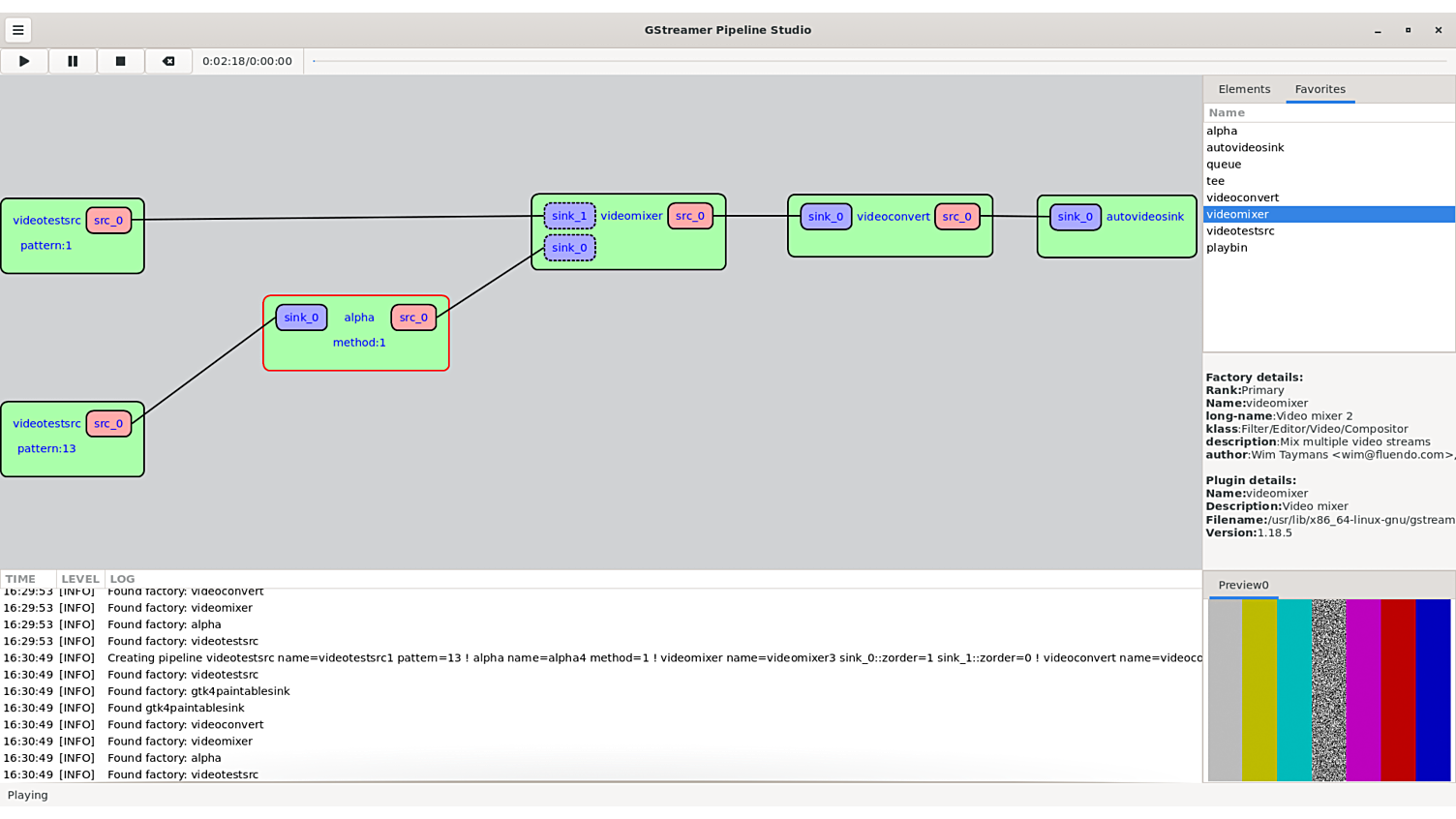Click the Favorites tab
This screenshot has width=1456, height=819.
click(x=1319, y=88)
